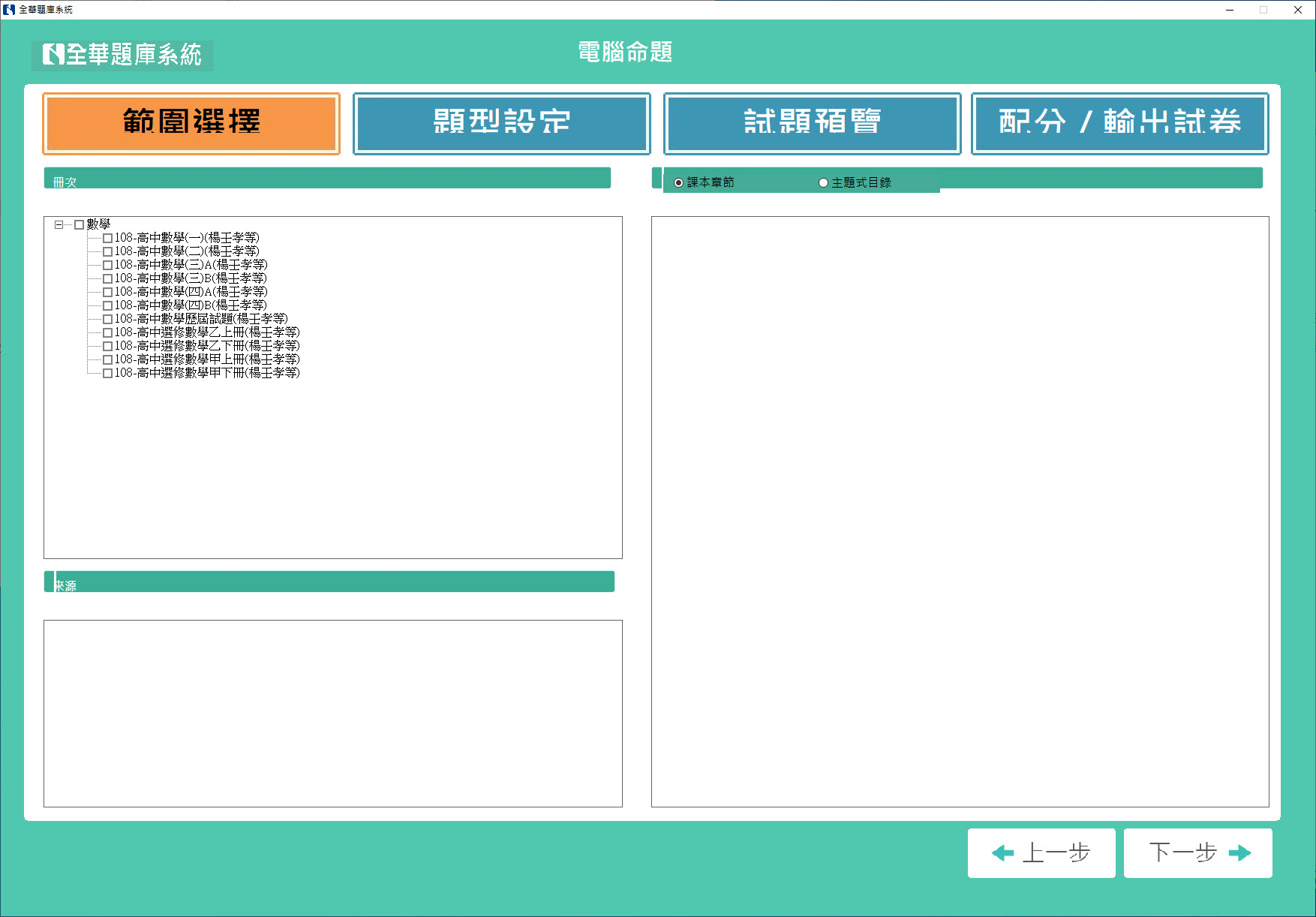This screenshot has height=917, width=1316.
Task: Go back with the 上一步 button
Action: click(x=1041, y=853)
